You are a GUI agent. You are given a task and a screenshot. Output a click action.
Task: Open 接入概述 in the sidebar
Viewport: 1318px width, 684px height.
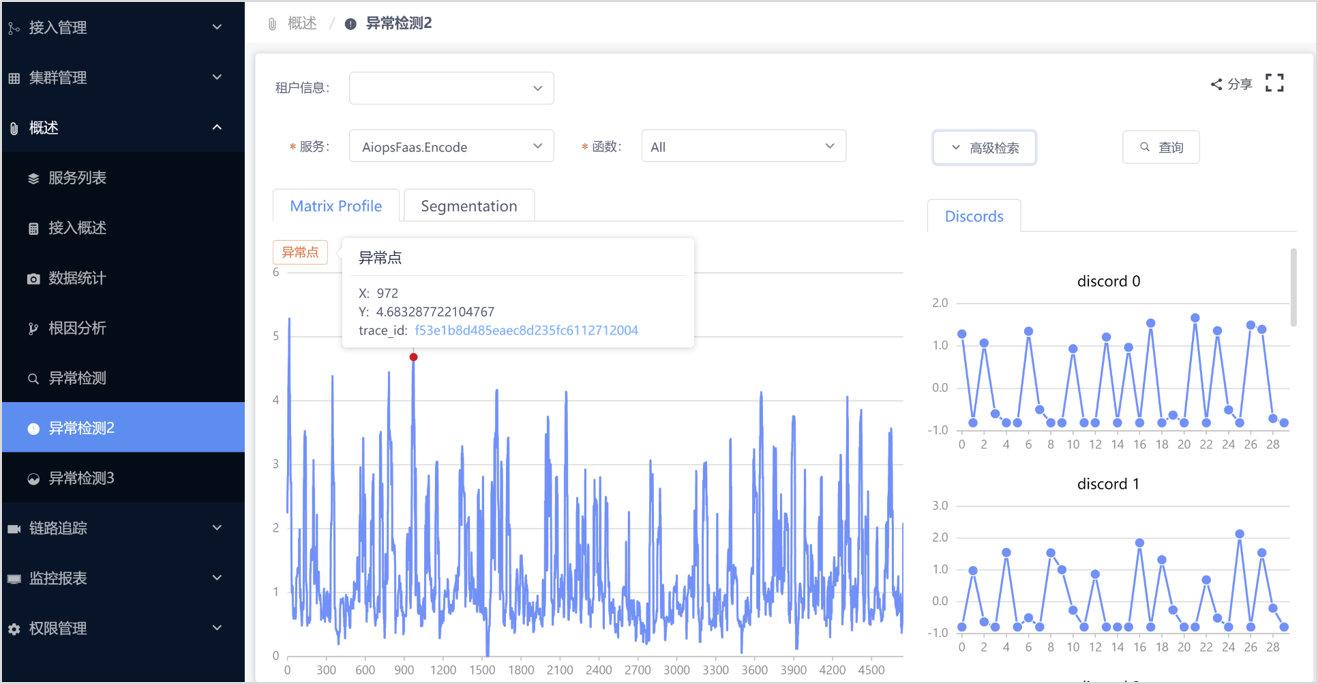click(77, 228)
